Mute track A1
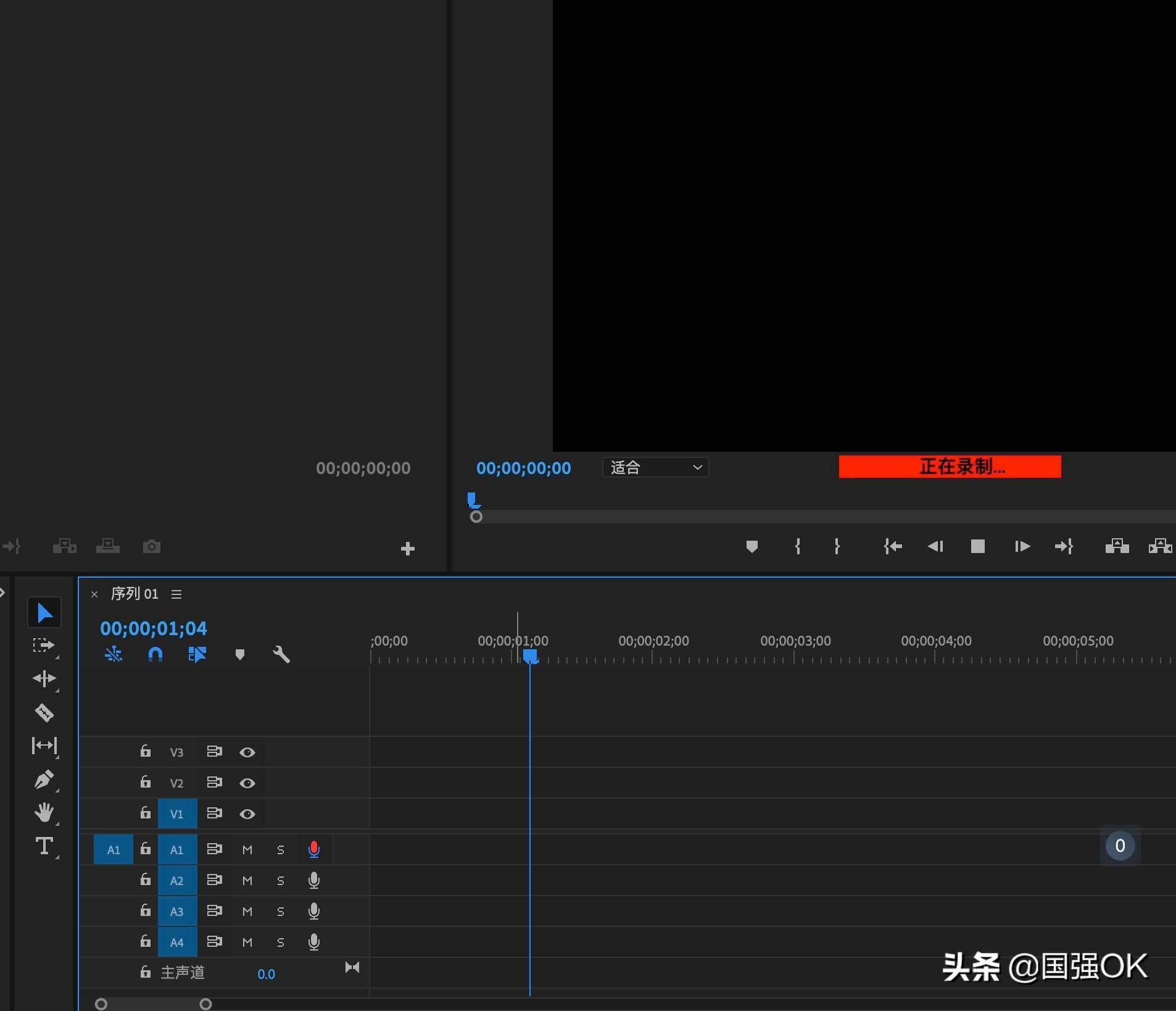1176x1011 pixels. coord(247,850)
